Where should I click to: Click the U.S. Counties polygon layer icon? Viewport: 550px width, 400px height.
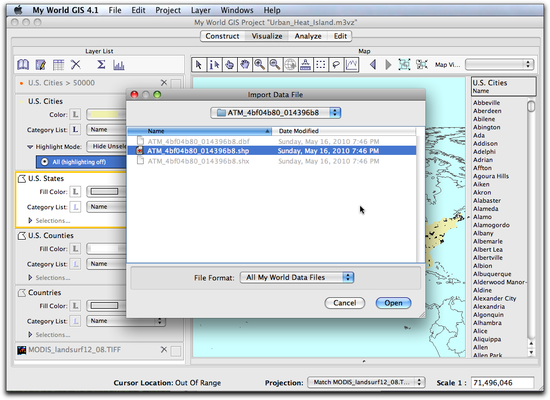22,236
